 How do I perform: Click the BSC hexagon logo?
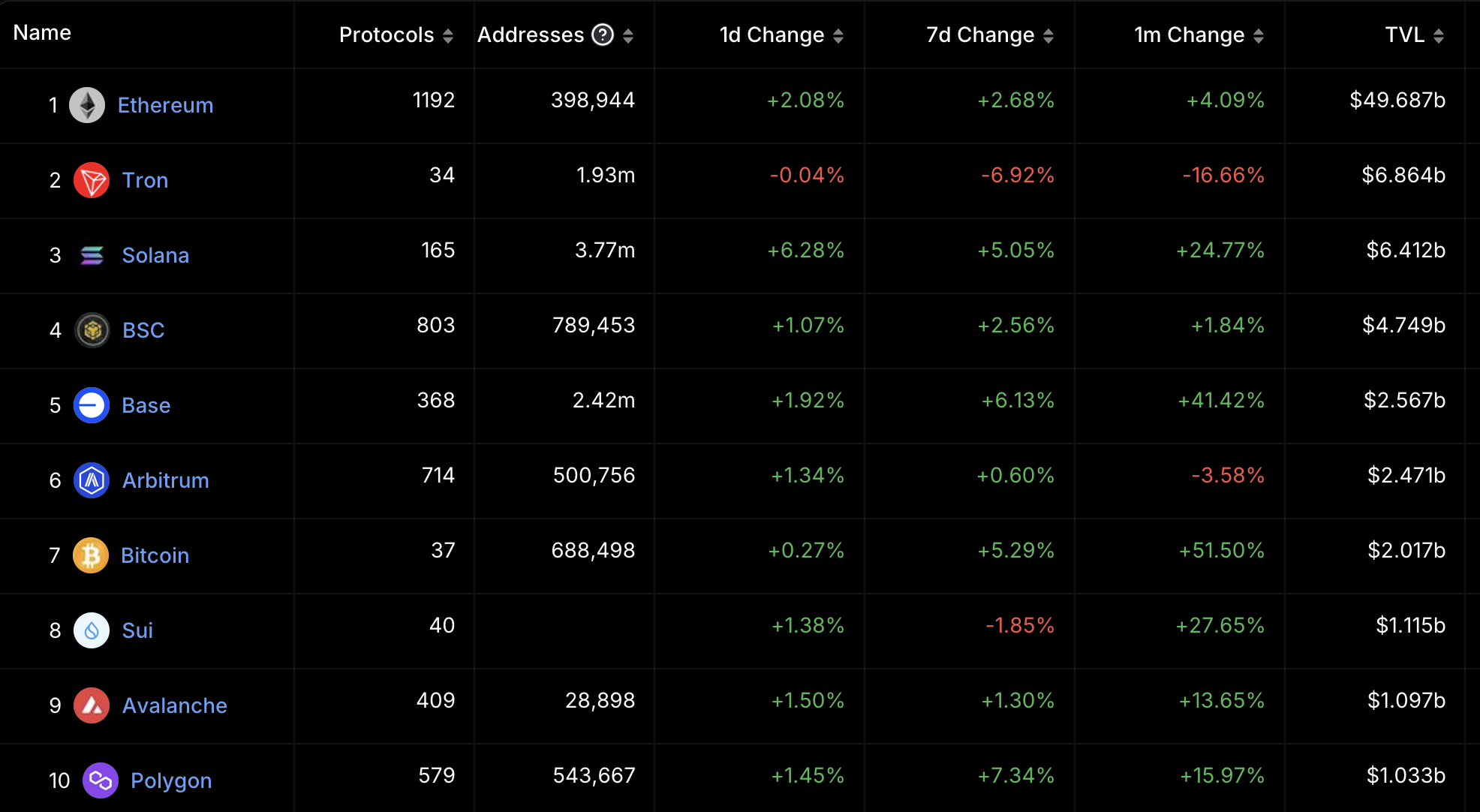click(91, 330)
